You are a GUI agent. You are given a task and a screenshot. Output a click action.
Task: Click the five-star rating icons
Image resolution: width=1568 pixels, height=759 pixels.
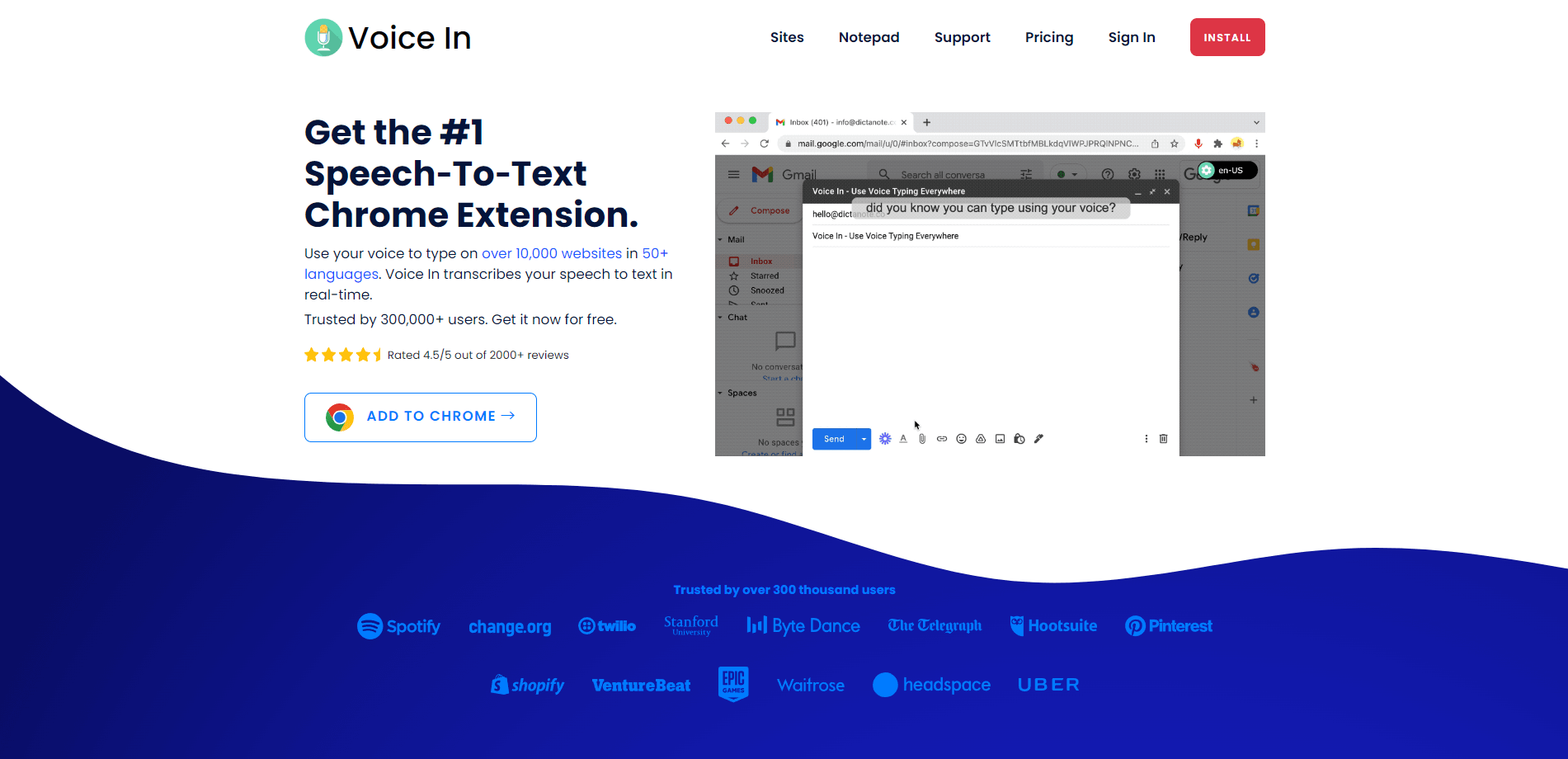click(344, 355)
